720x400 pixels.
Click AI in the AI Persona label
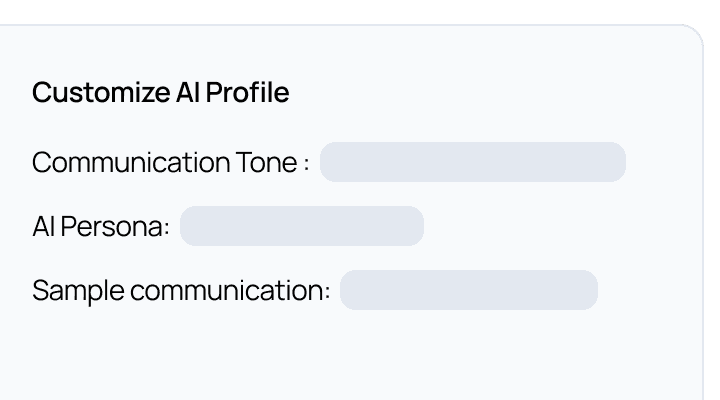click(x=43, y=226)
